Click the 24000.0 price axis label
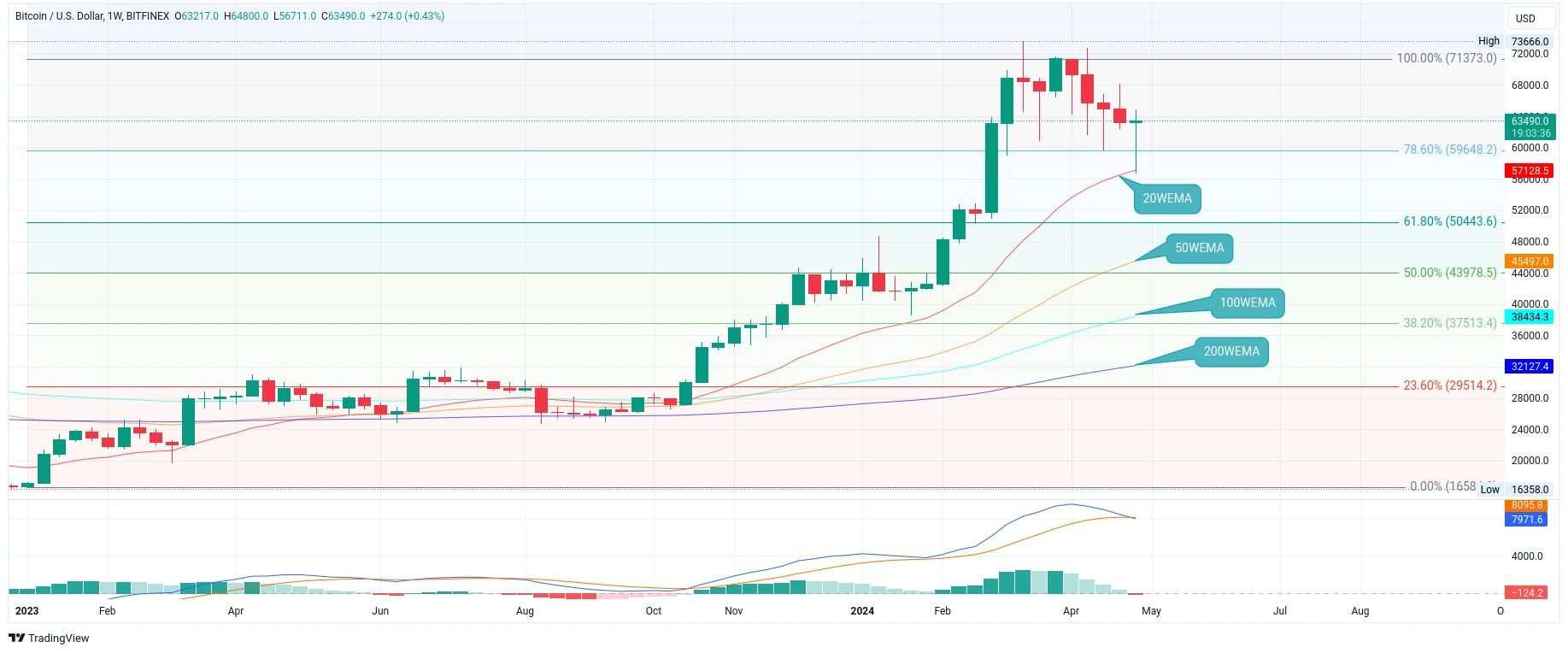The height and width of the screenshot is (653, 1568). 1530,430
